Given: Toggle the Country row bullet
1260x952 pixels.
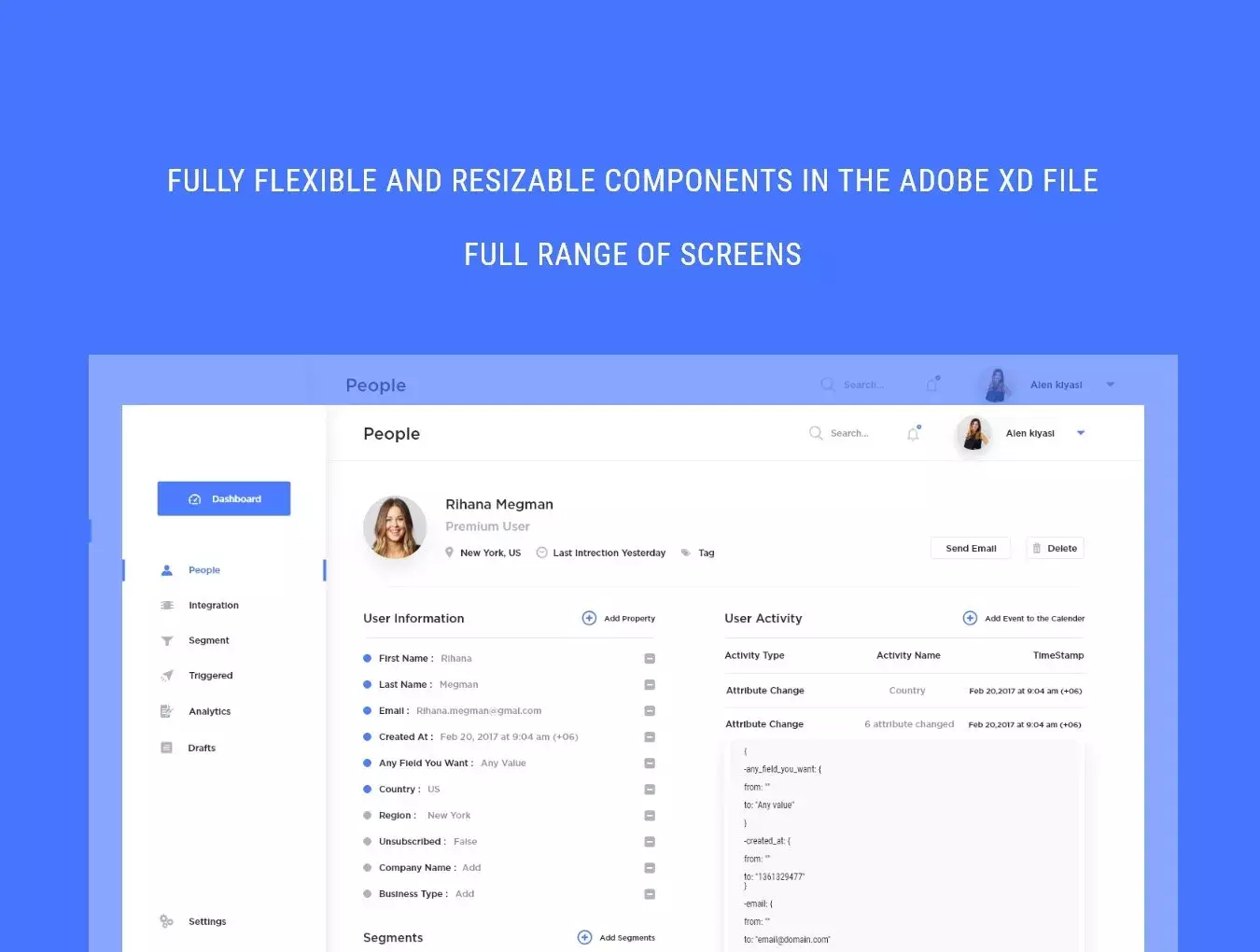Looking at the screenshot, I should click(367, 790).
